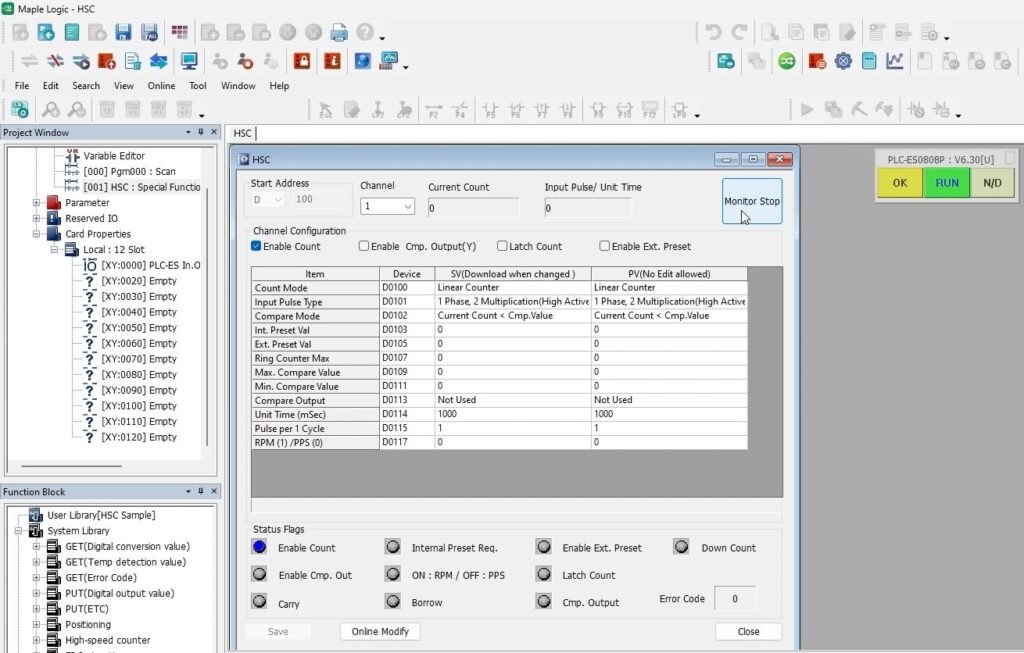Select [XY:0000] PLC-ES tree item
1024x653 pixels.
point(150,265)
